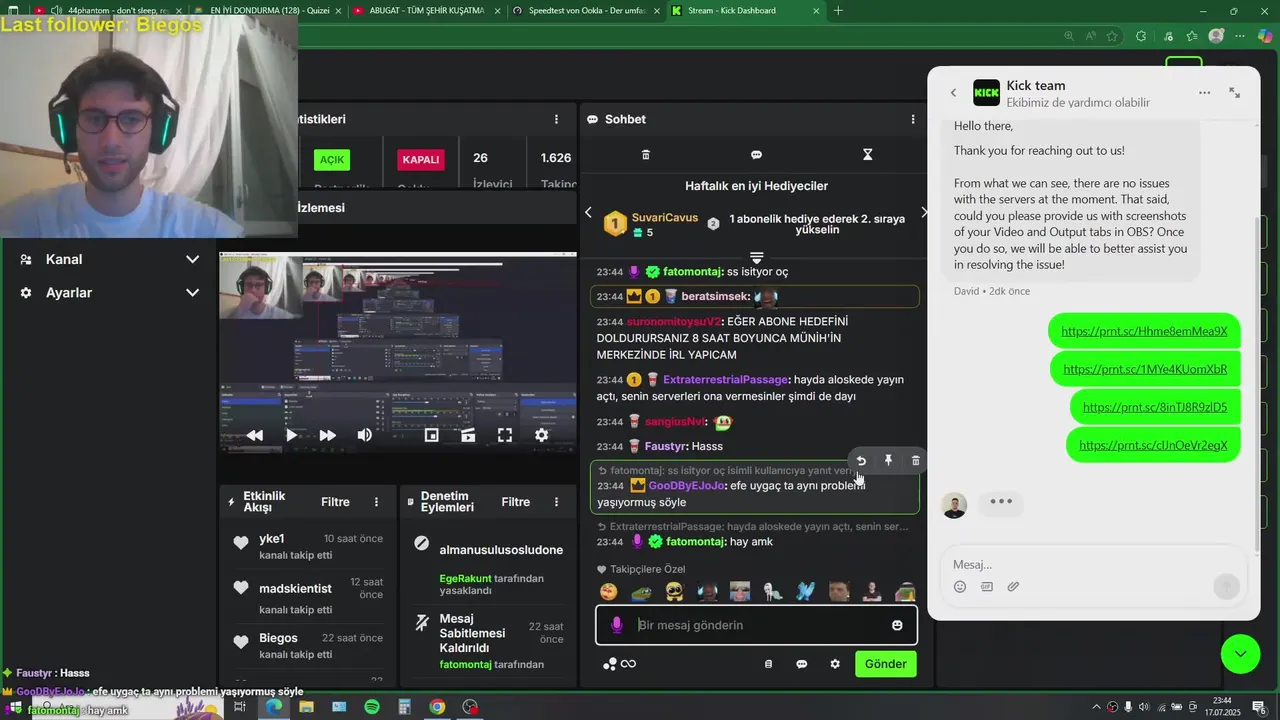Click almanusulusosludone moderation entry

point(501,550)
